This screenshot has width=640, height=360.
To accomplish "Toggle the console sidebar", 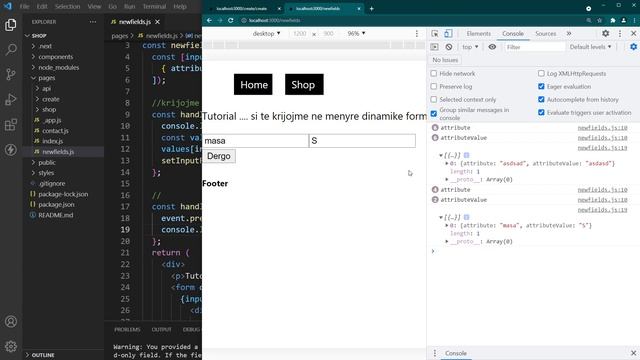I will point(434,47).
